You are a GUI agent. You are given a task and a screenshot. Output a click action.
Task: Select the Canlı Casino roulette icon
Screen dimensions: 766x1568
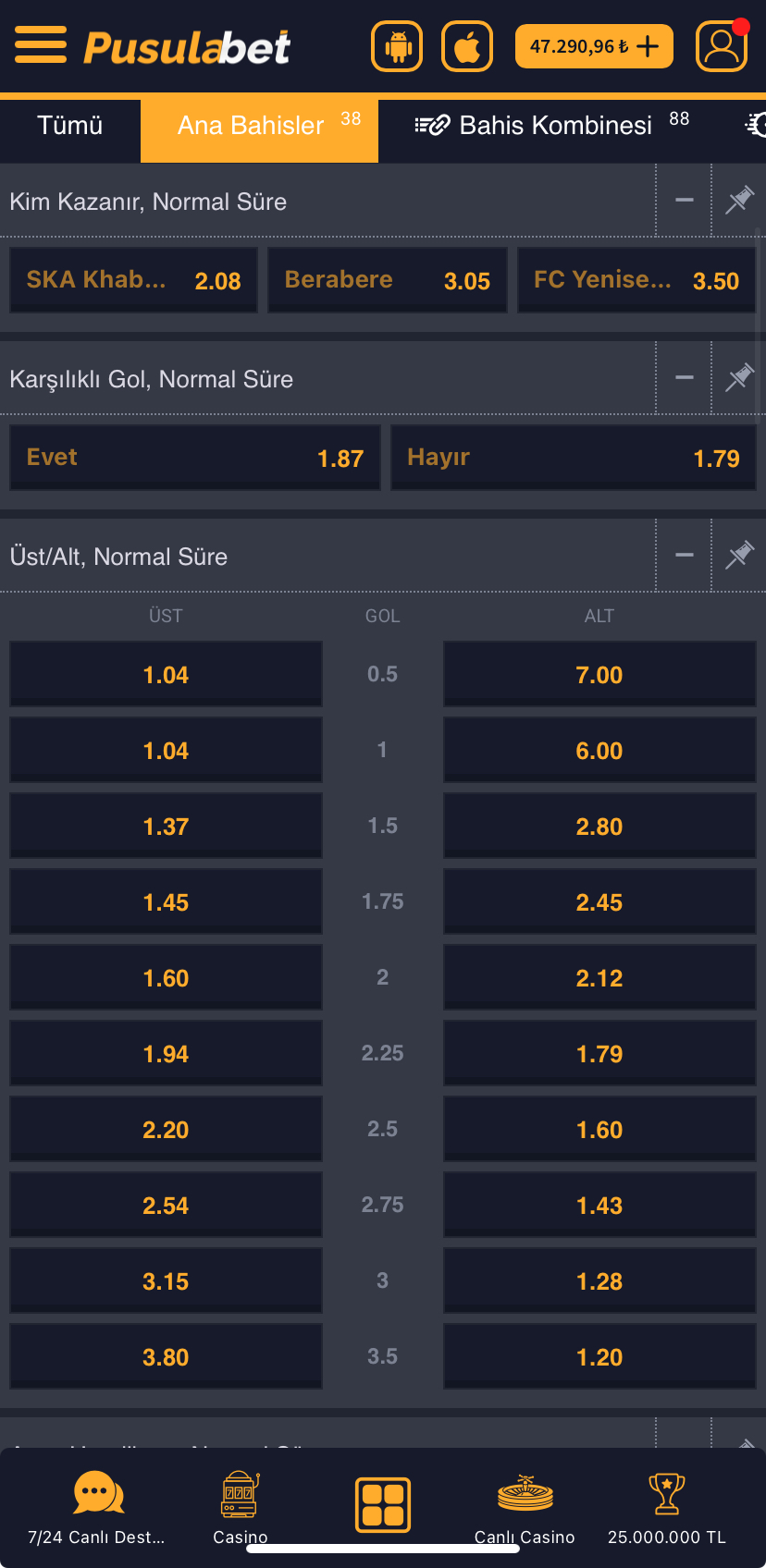point(525,1493)
